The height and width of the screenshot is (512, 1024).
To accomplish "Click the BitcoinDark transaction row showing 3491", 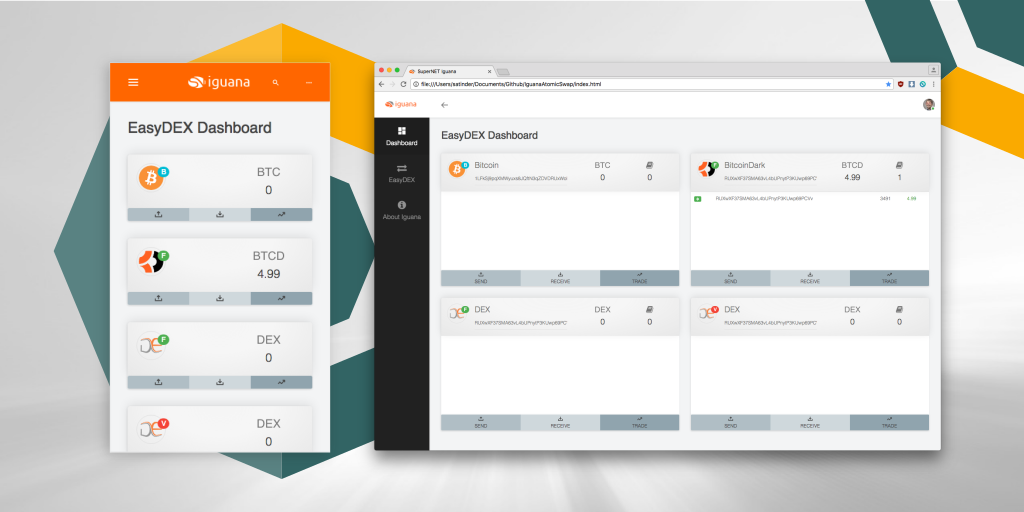I will pos(810,198).
